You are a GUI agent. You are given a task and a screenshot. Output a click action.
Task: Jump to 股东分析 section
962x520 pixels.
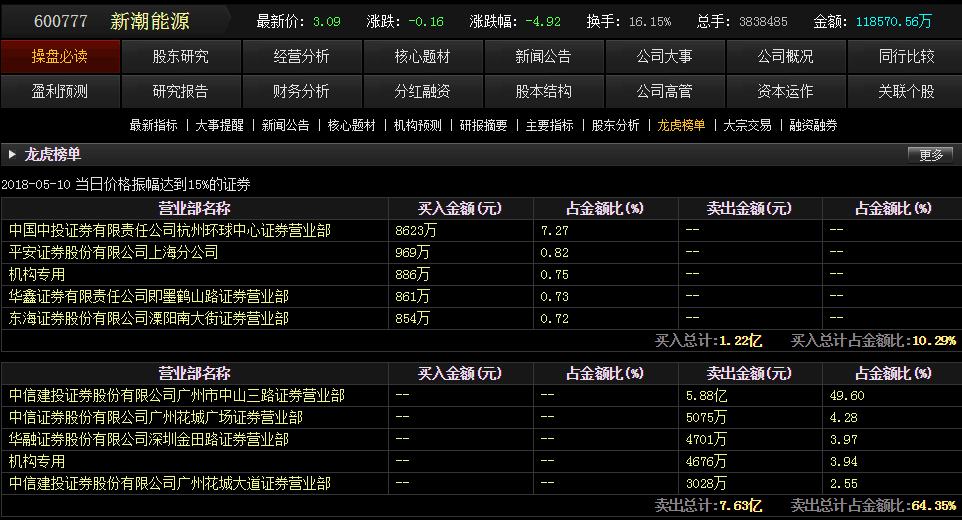point(615,126)
